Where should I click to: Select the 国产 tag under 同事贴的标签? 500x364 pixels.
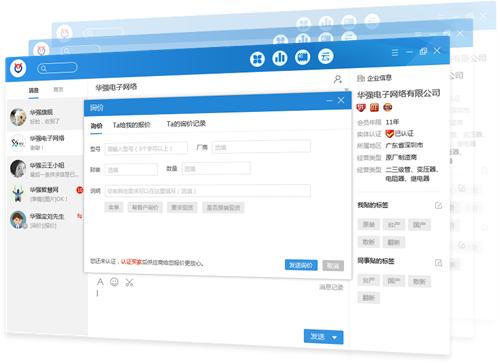tap(394, 281)
